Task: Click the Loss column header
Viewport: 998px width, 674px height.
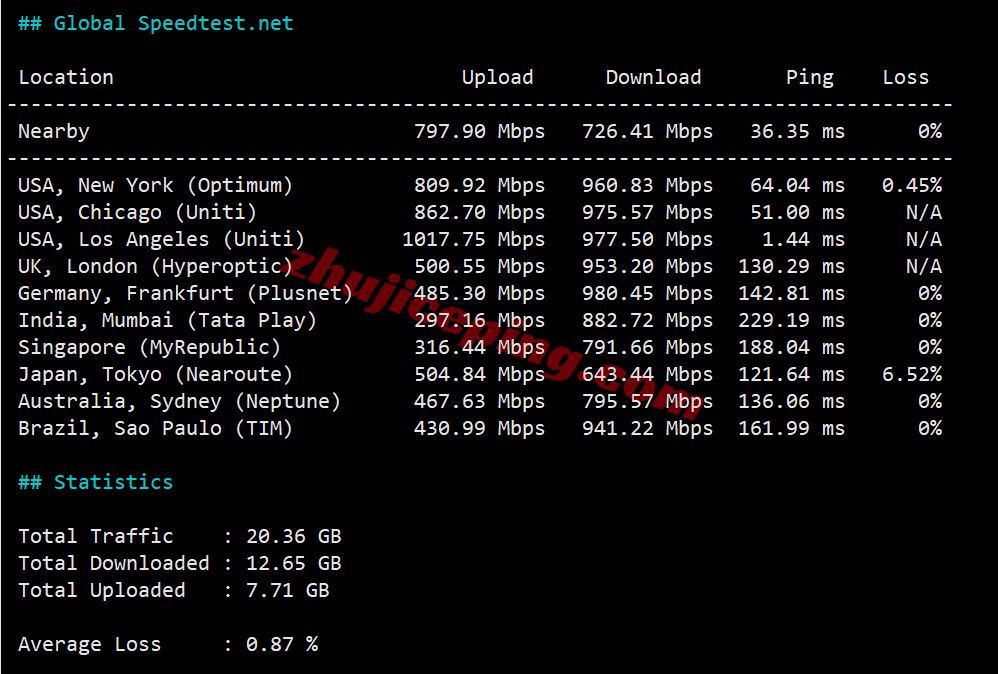Action: (x=905, y=77)
